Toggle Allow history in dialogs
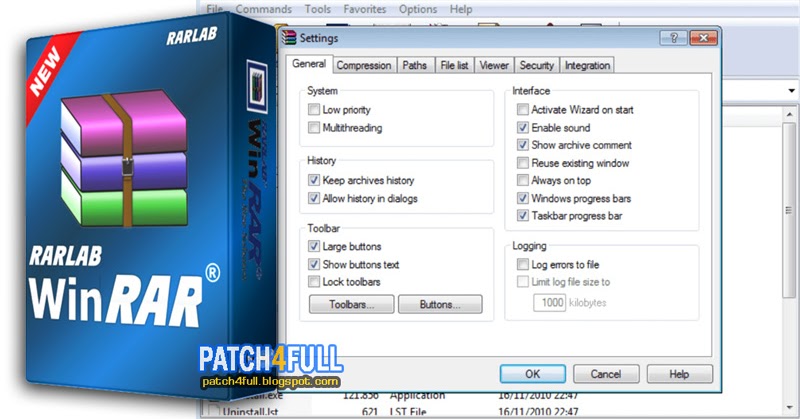This screenshot has width=800, height=419. [314, 198]
